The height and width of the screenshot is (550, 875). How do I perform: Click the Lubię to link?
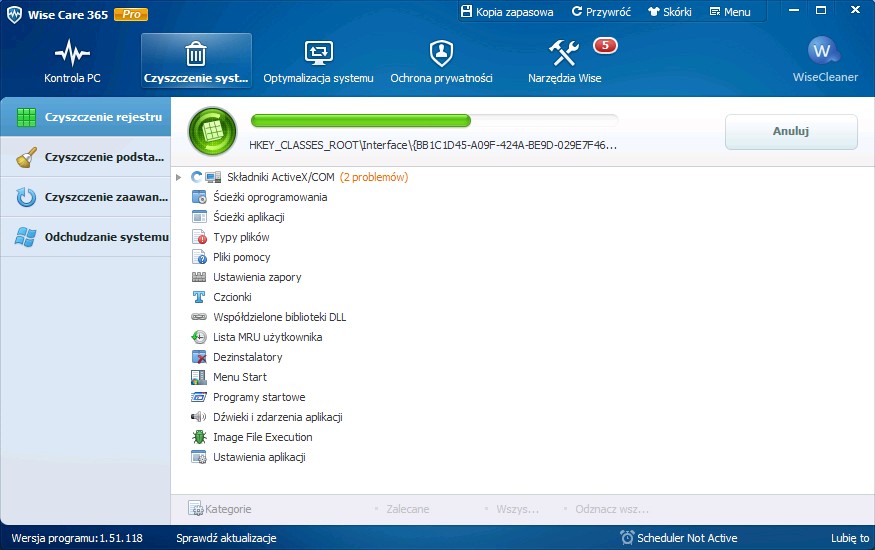click(x=850, y=538)
